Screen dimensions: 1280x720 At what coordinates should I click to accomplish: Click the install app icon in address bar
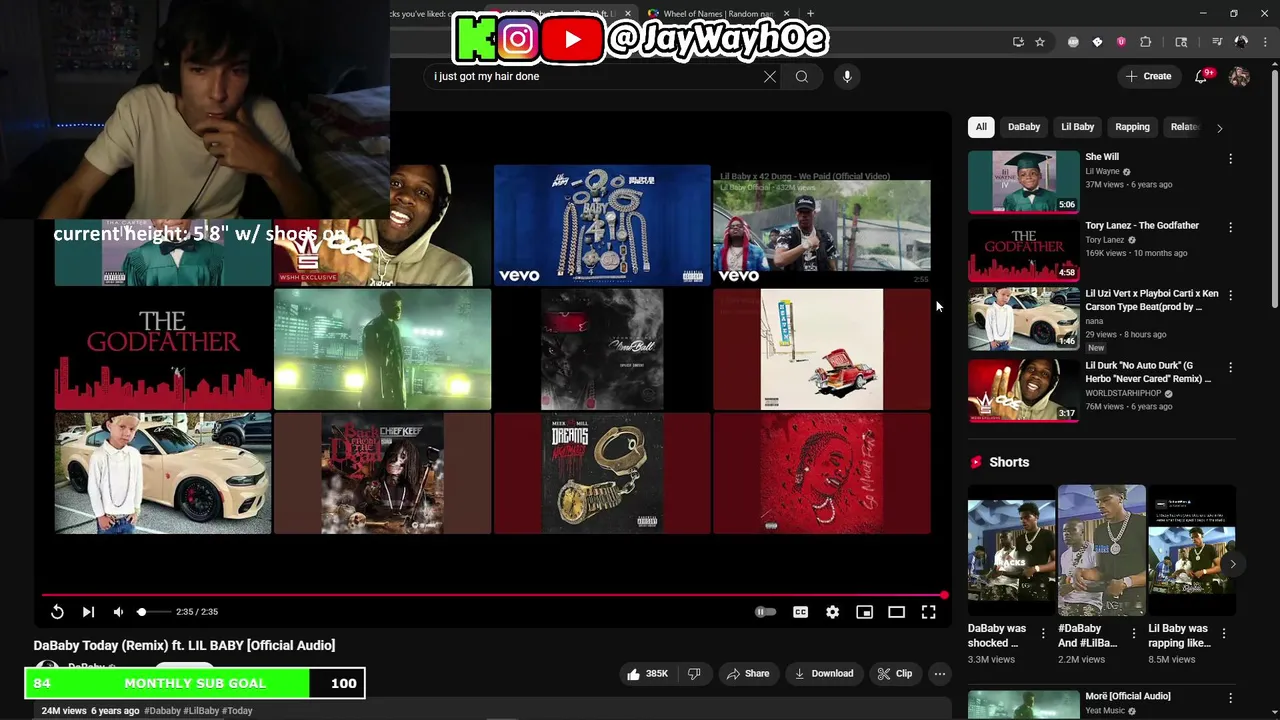(x=1018, y=42)
